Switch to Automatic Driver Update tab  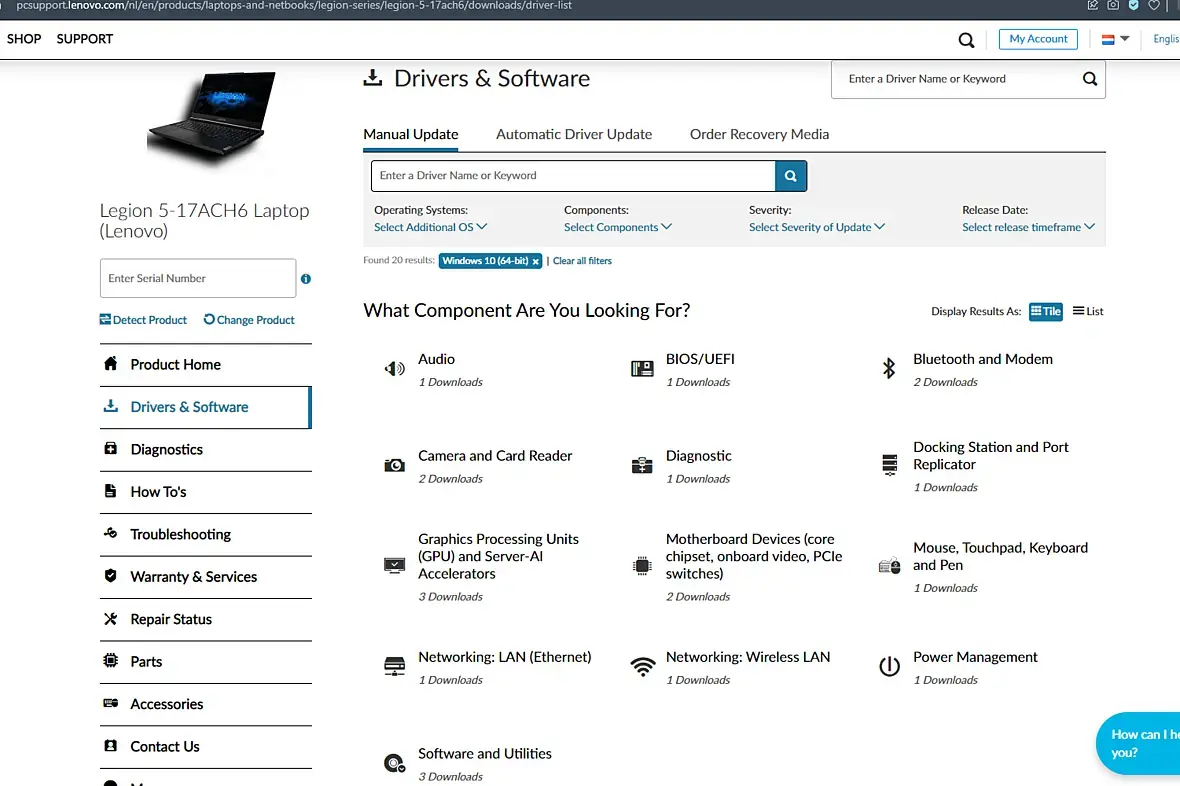(x=574, y=135)
